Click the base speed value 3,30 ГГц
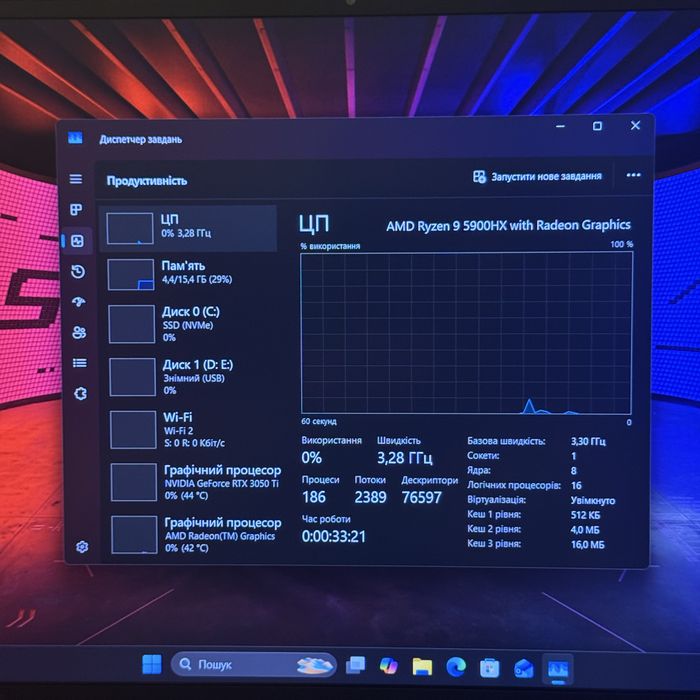This screenshot has height=700, width=700. click(588, 442)
